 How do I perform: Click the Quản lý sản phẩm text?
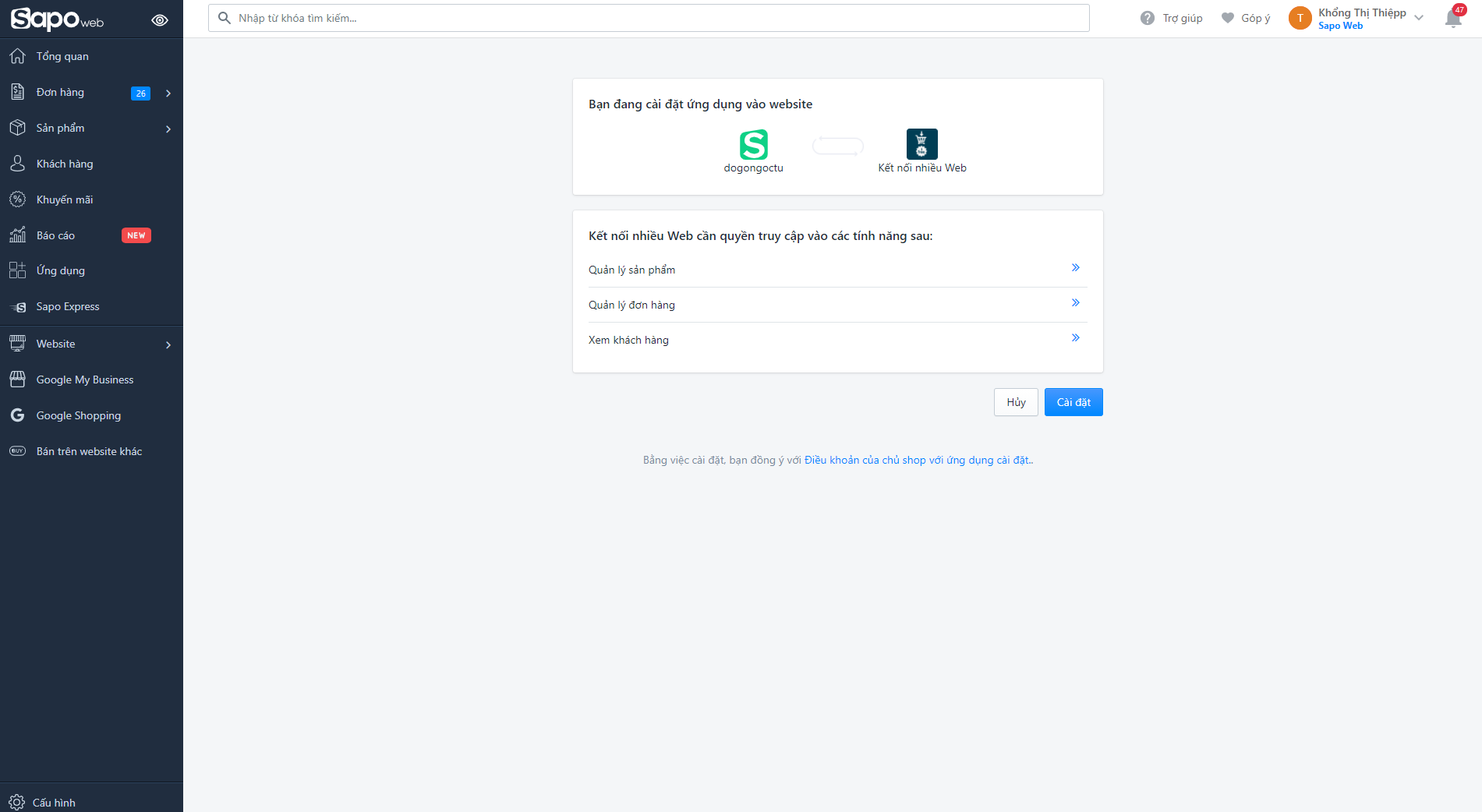pos(631,270)
